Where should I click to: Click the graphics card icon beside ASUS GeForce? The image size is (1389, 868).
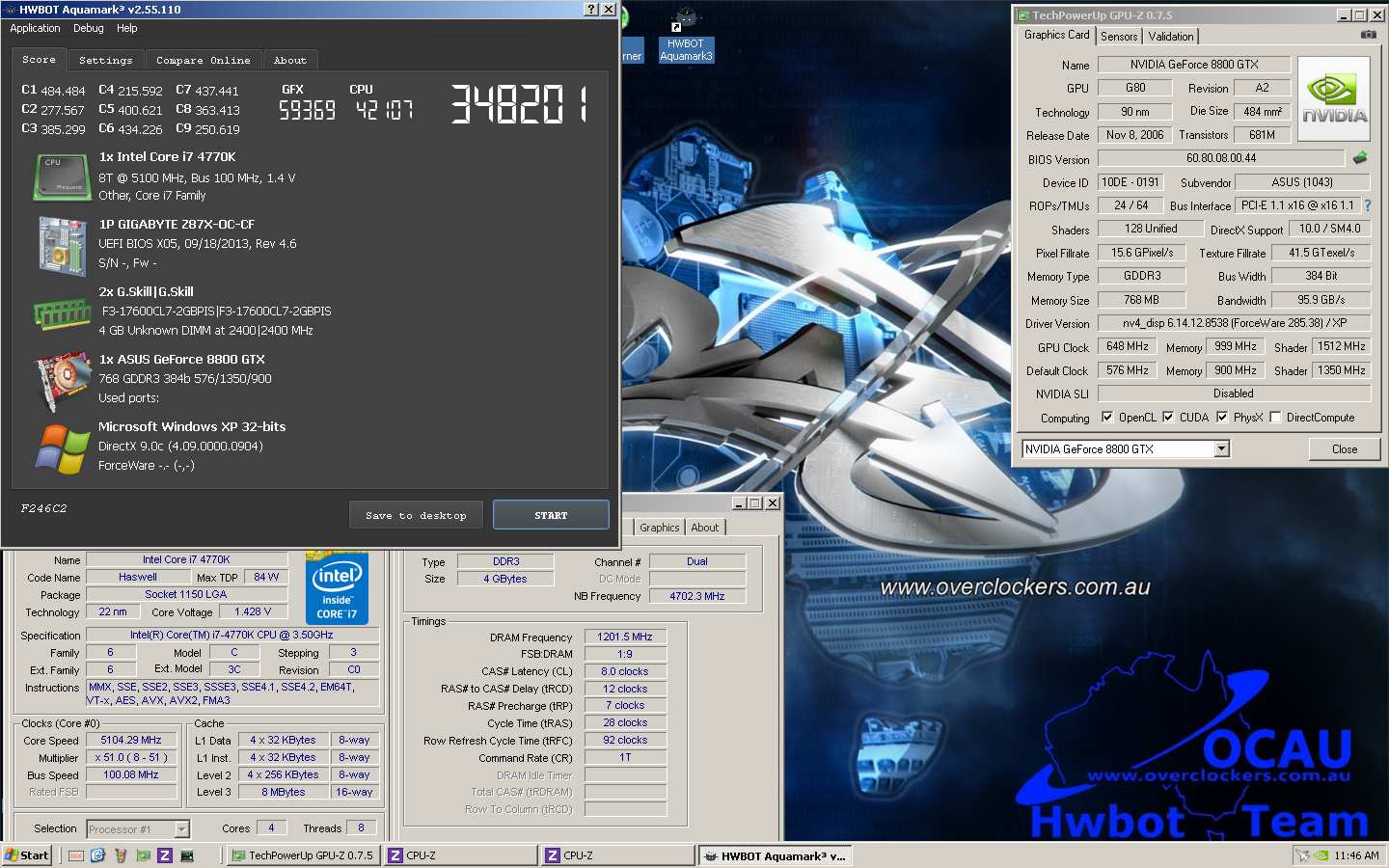click(63, 381)
